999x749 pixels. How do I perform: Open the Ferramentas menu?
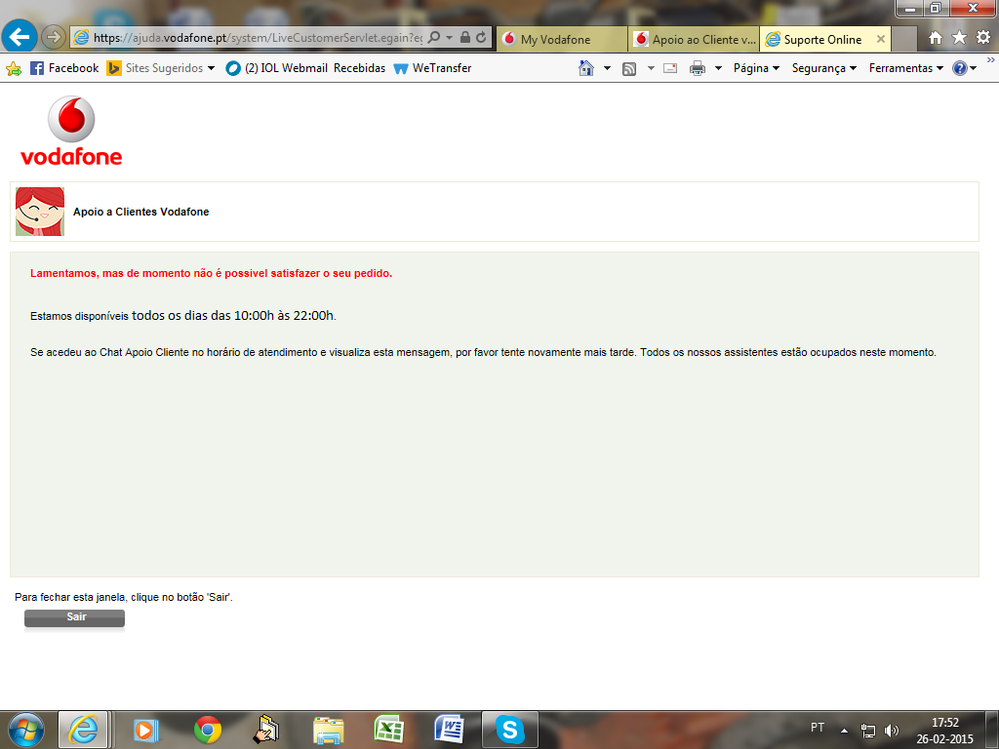pos(906,68)
